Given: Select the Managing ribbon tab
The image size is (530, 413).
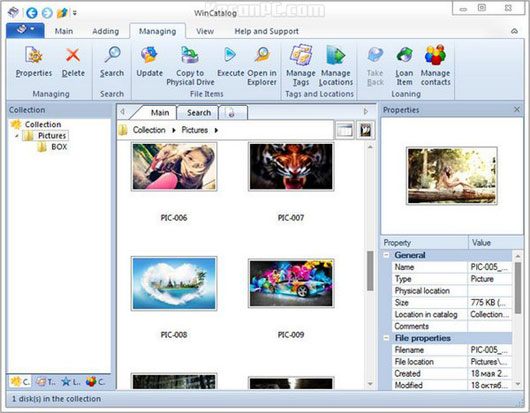Looking at the screenshot, I should click(158, 31).
